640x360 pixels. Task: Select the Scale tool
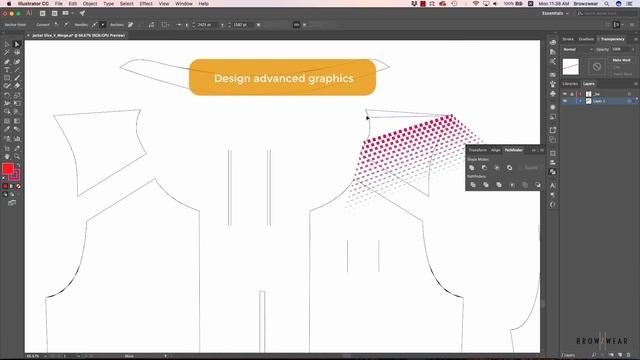point(17,95)
